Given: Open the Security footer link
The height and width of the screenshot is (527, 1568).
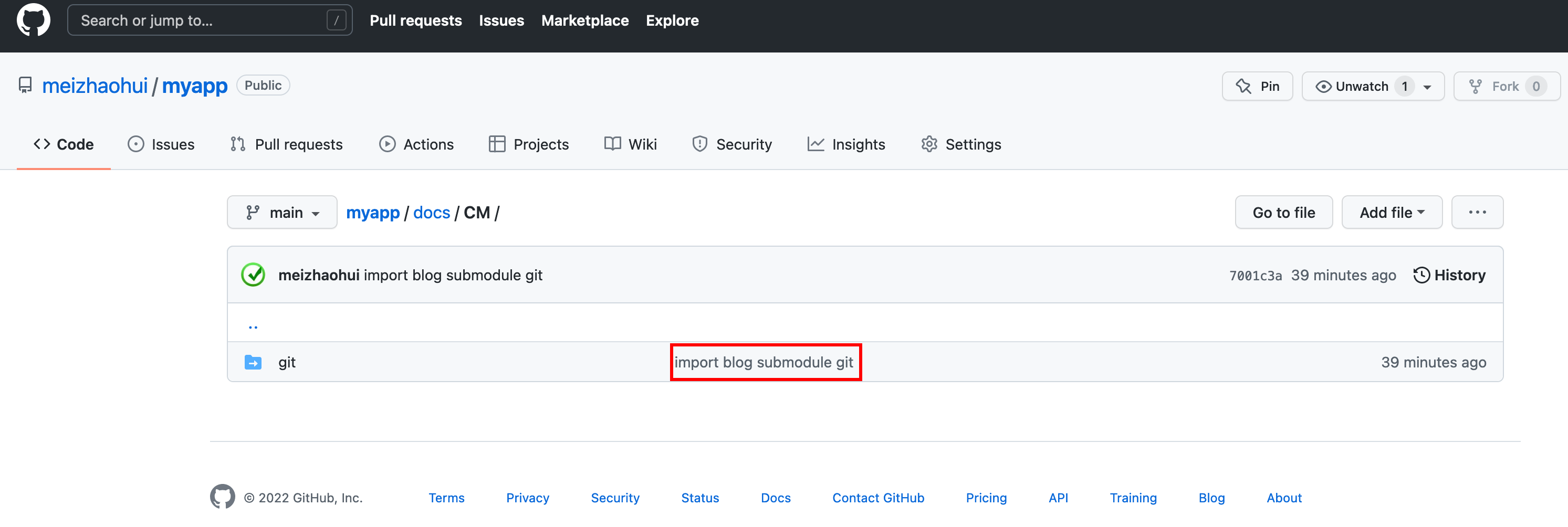Looking at the screenshot, I should [615, 498].
